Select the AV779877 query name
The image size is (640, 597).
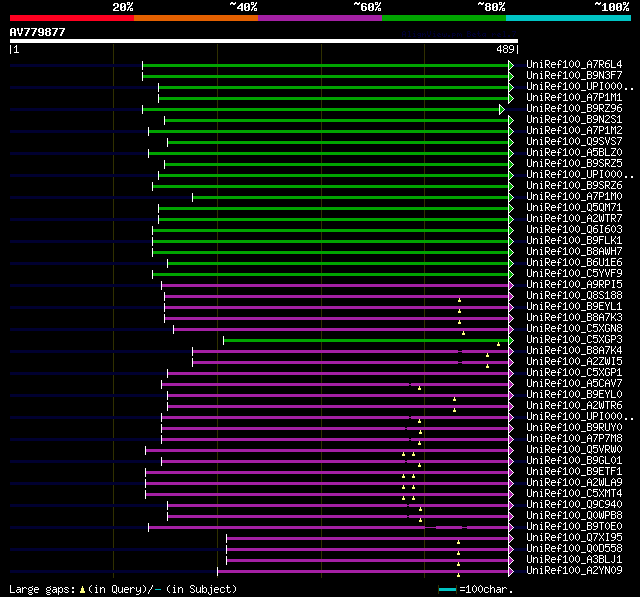38,32
